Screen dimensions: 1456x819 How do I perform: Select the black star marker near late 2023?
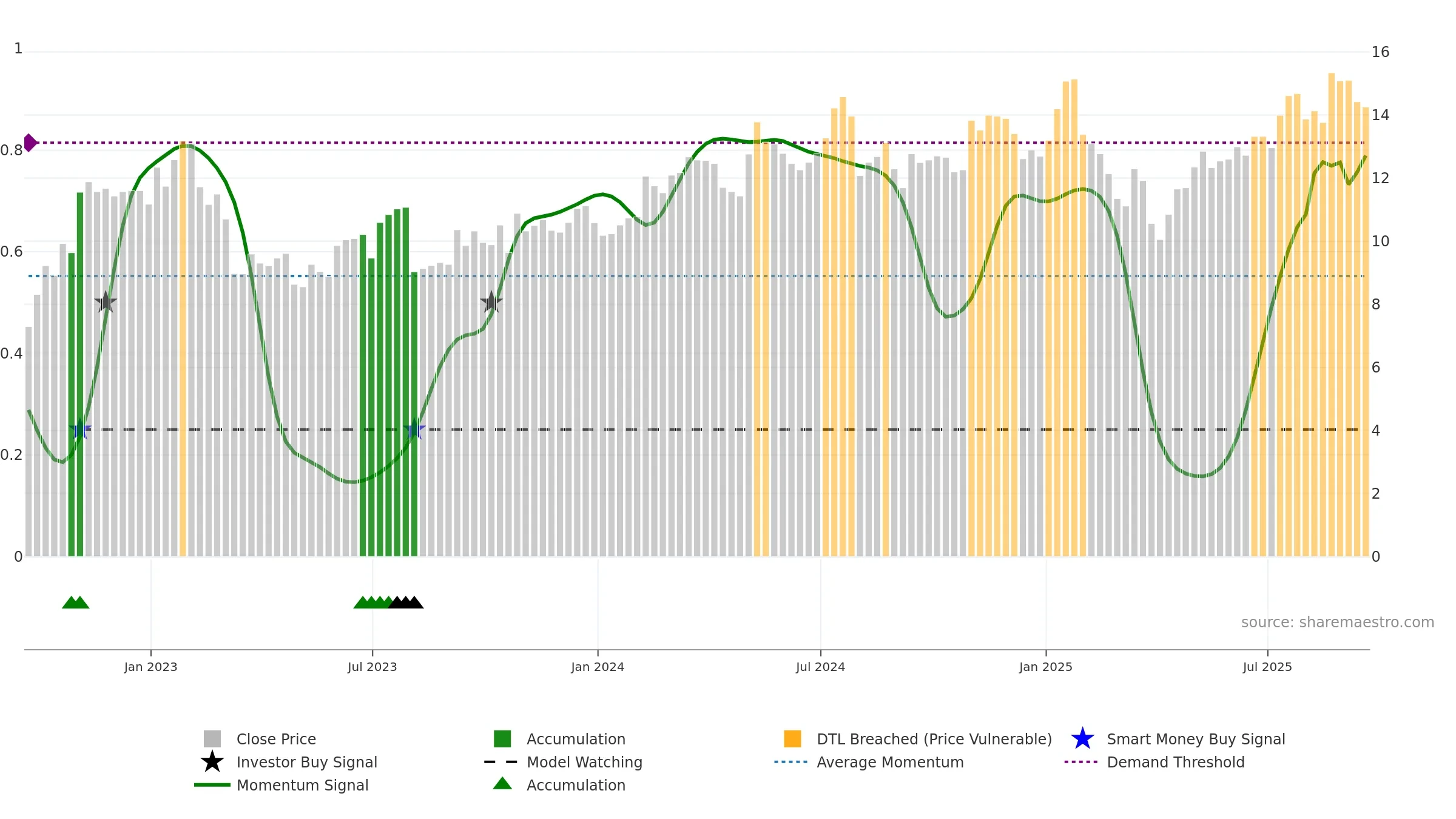pyautogui.click(x=491, y=302)
